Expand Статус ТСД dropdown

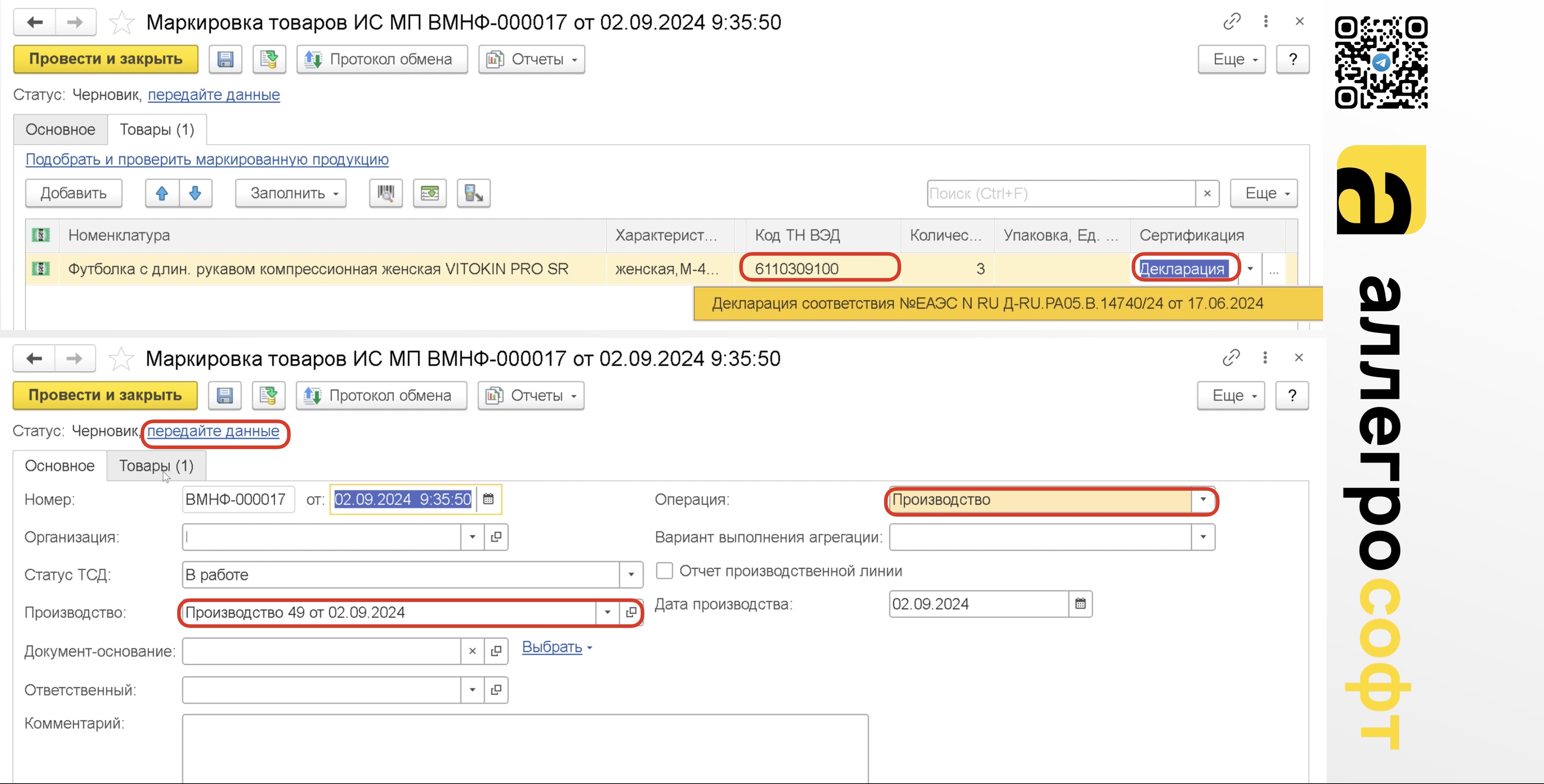[631, 575]
